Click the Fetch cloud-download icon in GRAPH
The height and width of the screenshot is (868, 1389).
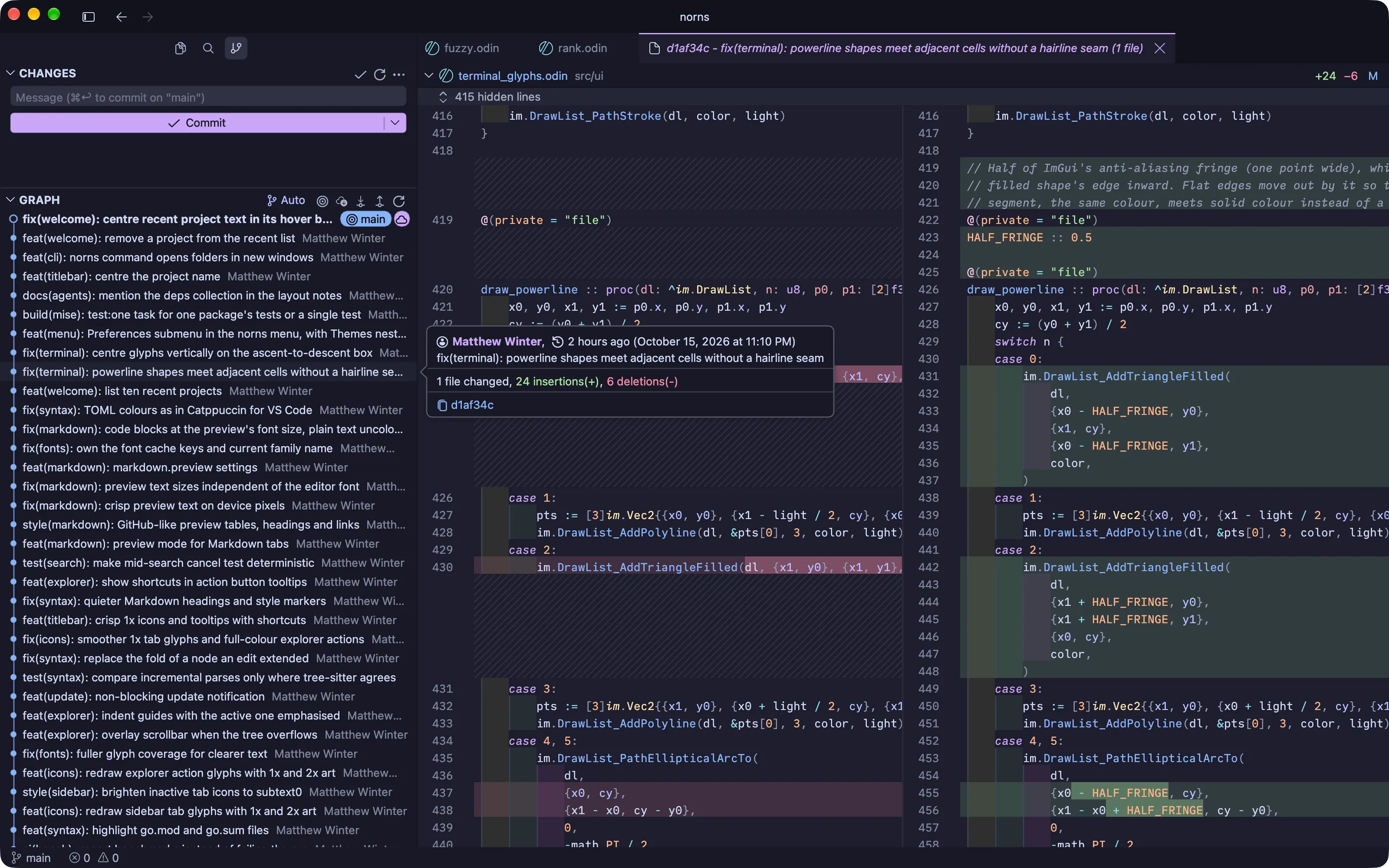click(342, 201)
